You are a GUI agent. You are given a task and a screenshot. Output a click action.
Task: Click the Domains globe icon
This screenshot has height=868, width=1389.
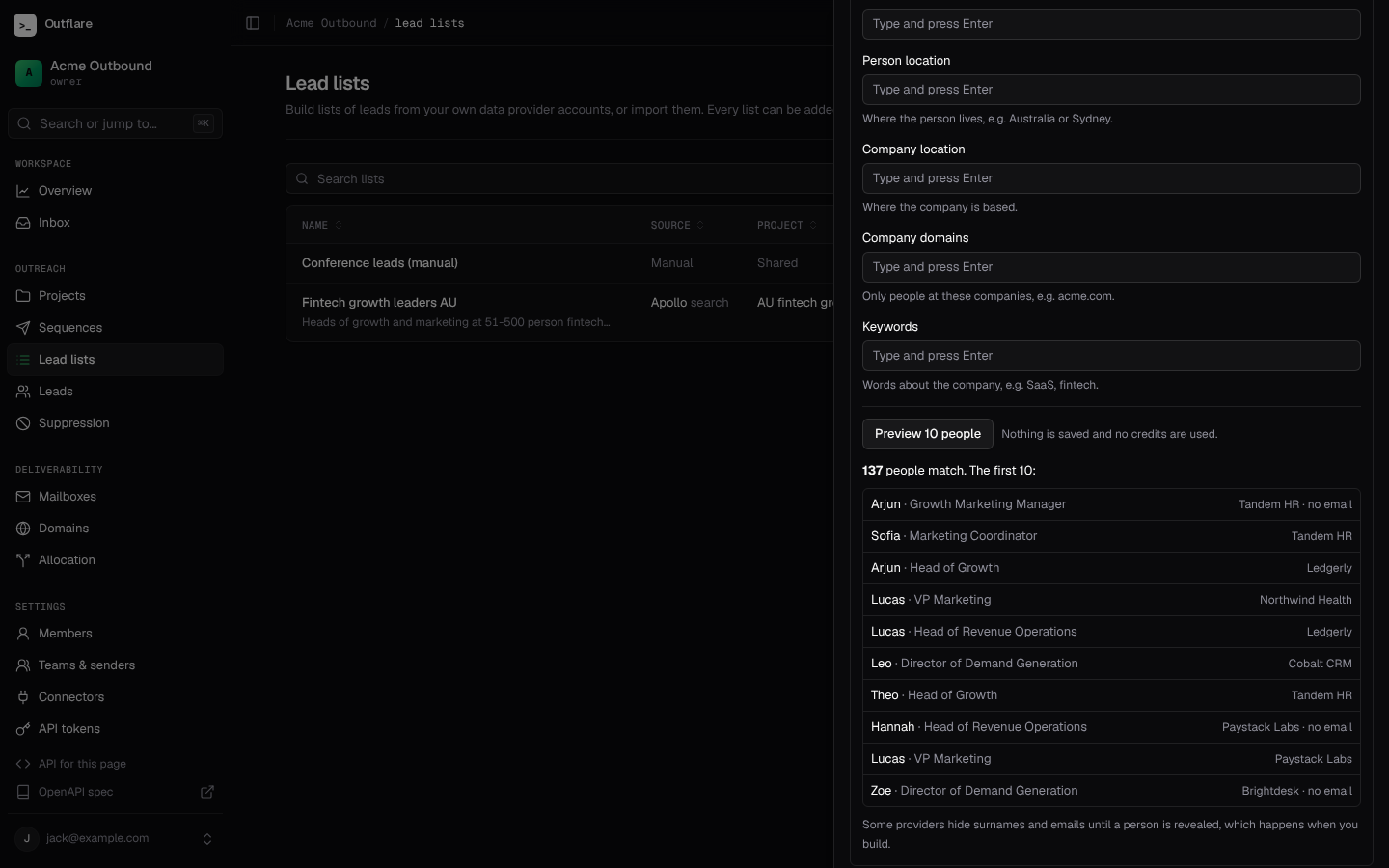click(23, 529)
